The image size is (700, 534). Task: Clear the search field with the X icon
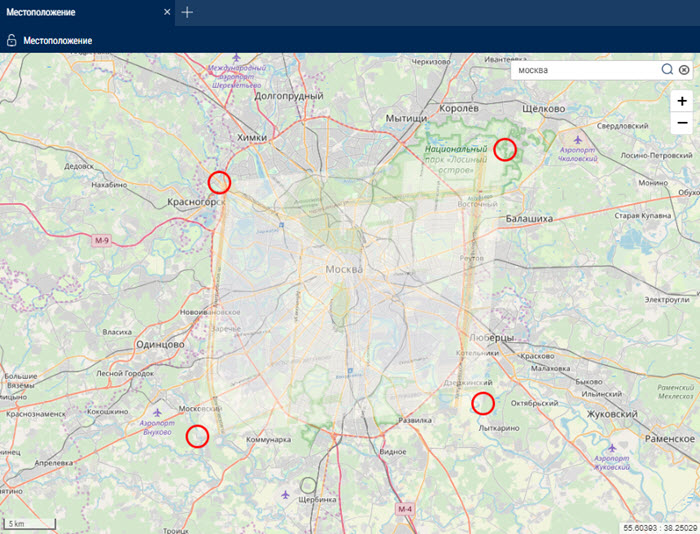click(x=684, y=70)
